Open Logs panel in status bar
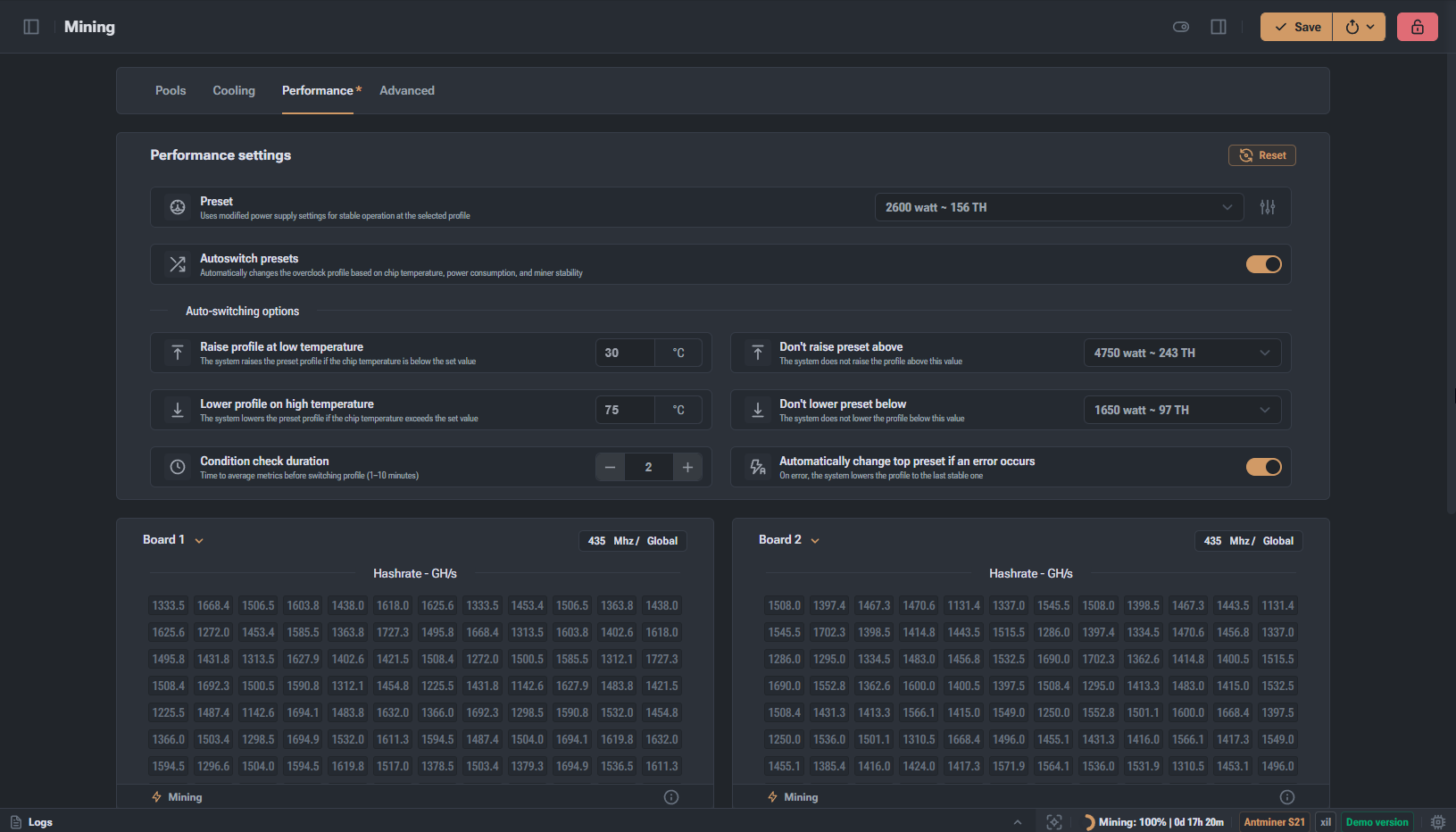The height and width of the screenshot is (832, 1456). tap(31, 822)
